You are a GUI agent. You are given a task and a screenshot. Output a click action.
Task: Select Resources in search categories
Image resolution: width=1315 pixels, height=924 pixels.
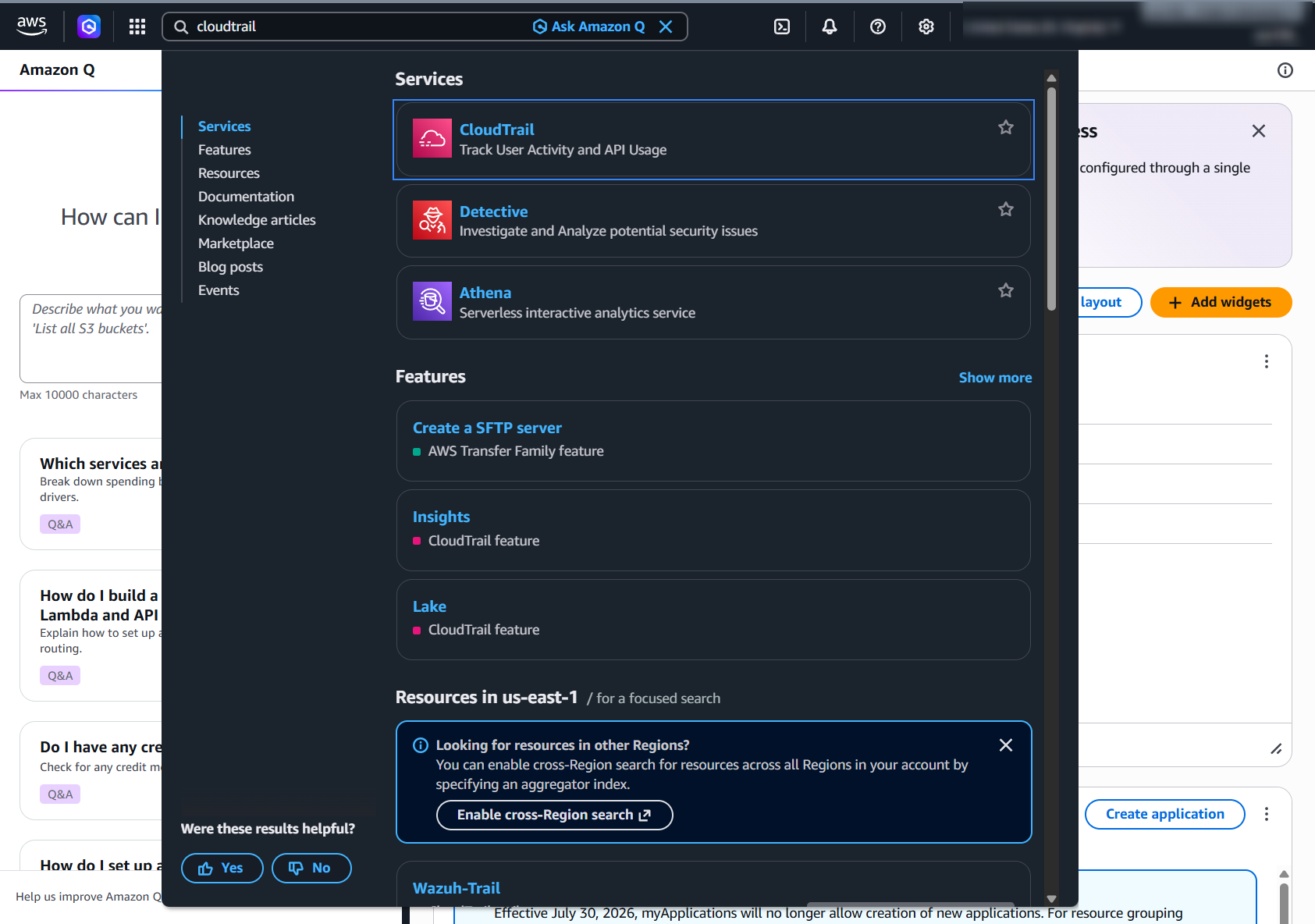point(229,173)
